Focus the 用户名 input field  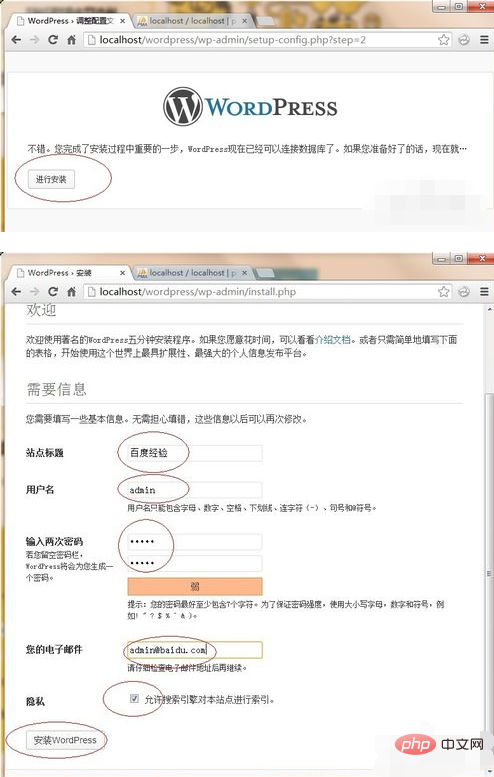[x=195, y=490]
